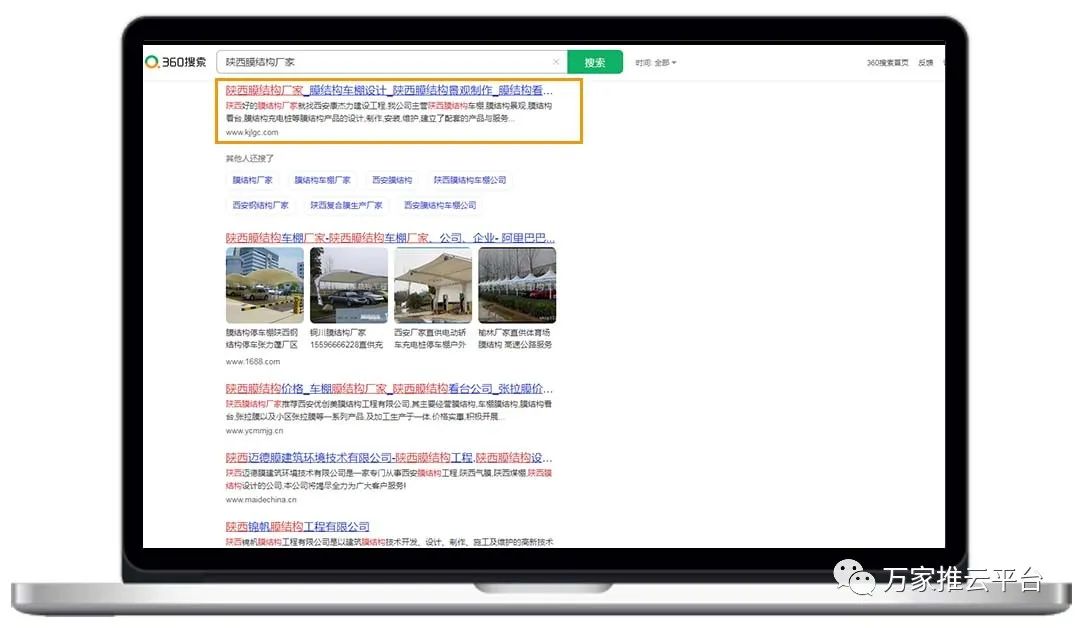This screenshot has width=1080, height=628.
Task: Choose the 西安钢结构厂家 suggestion tag
Action: (261, 206)
